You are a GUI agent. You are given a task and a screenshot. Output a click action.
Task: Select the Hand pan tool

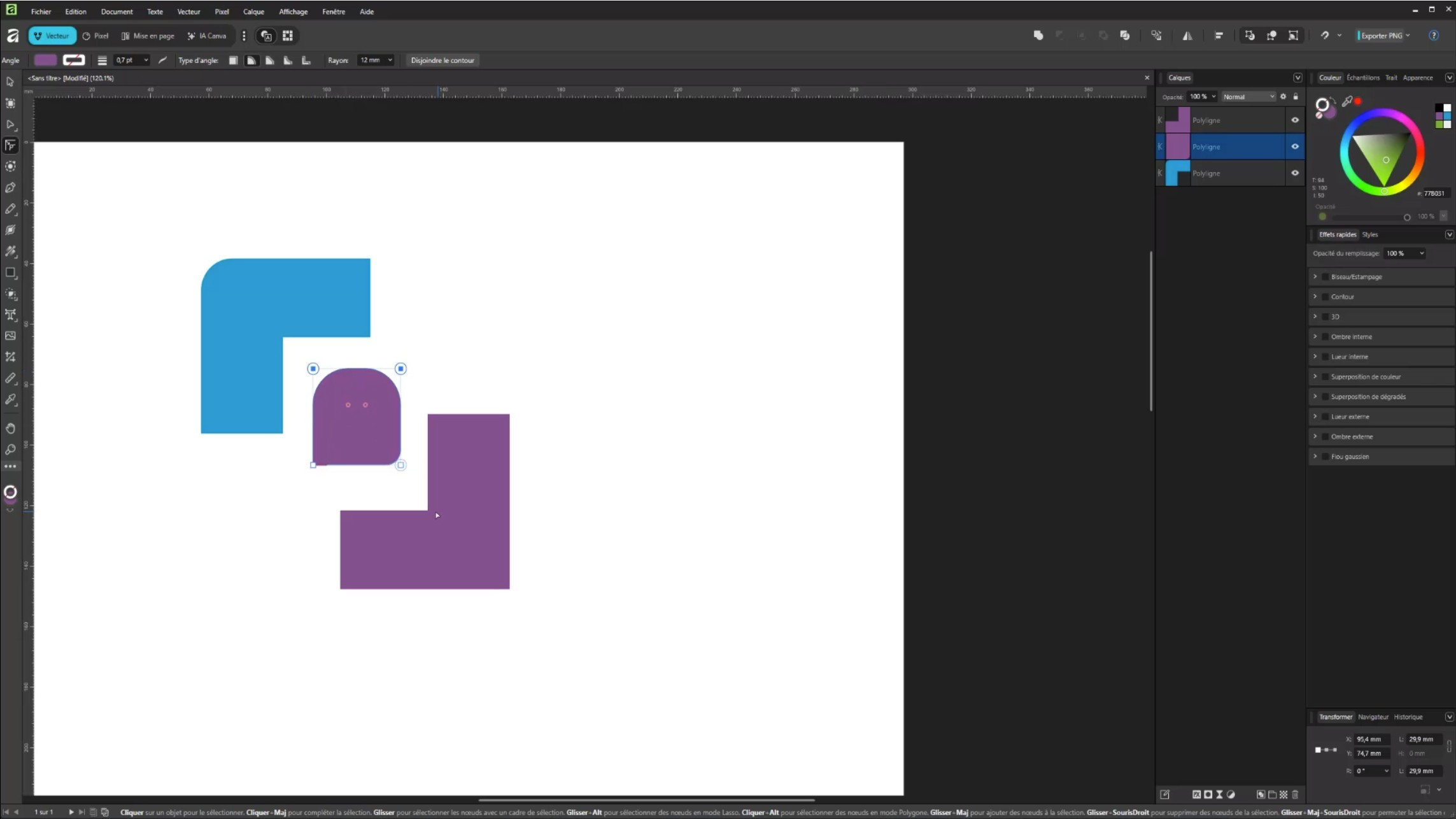10,428
